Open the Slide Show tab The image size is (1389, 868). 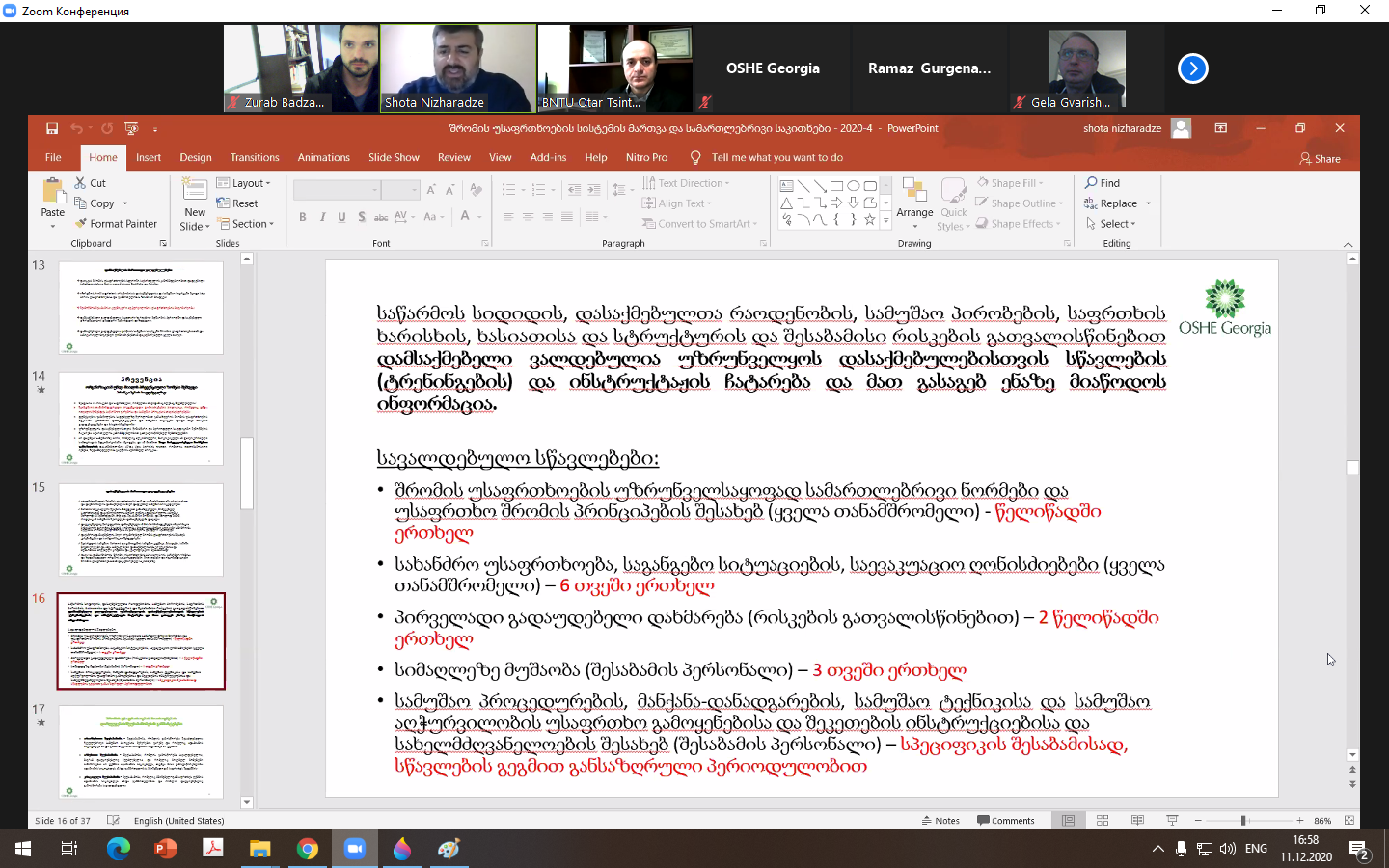click(x=394, y=157)
